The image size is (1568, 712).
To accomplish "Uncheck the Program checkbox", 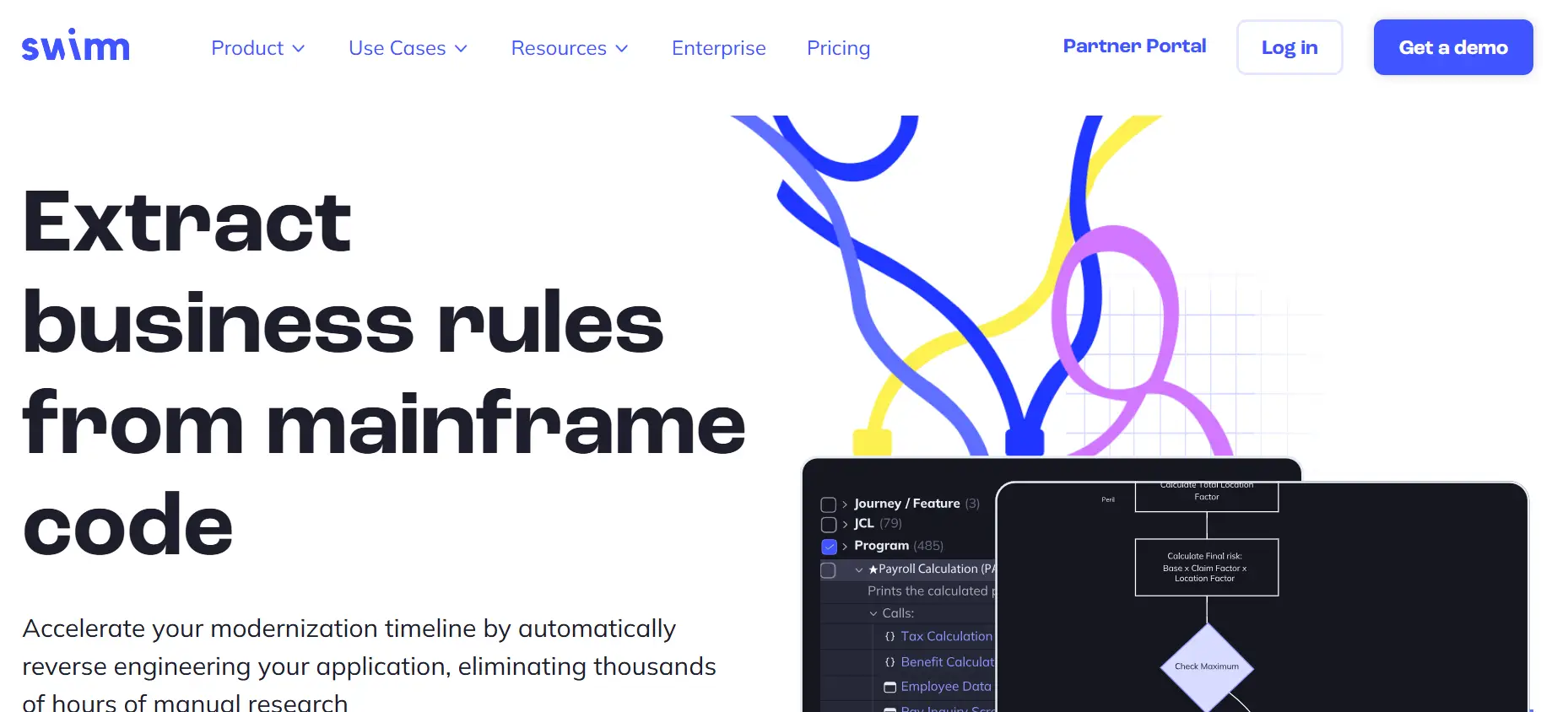I will click(x=828, y=547).
